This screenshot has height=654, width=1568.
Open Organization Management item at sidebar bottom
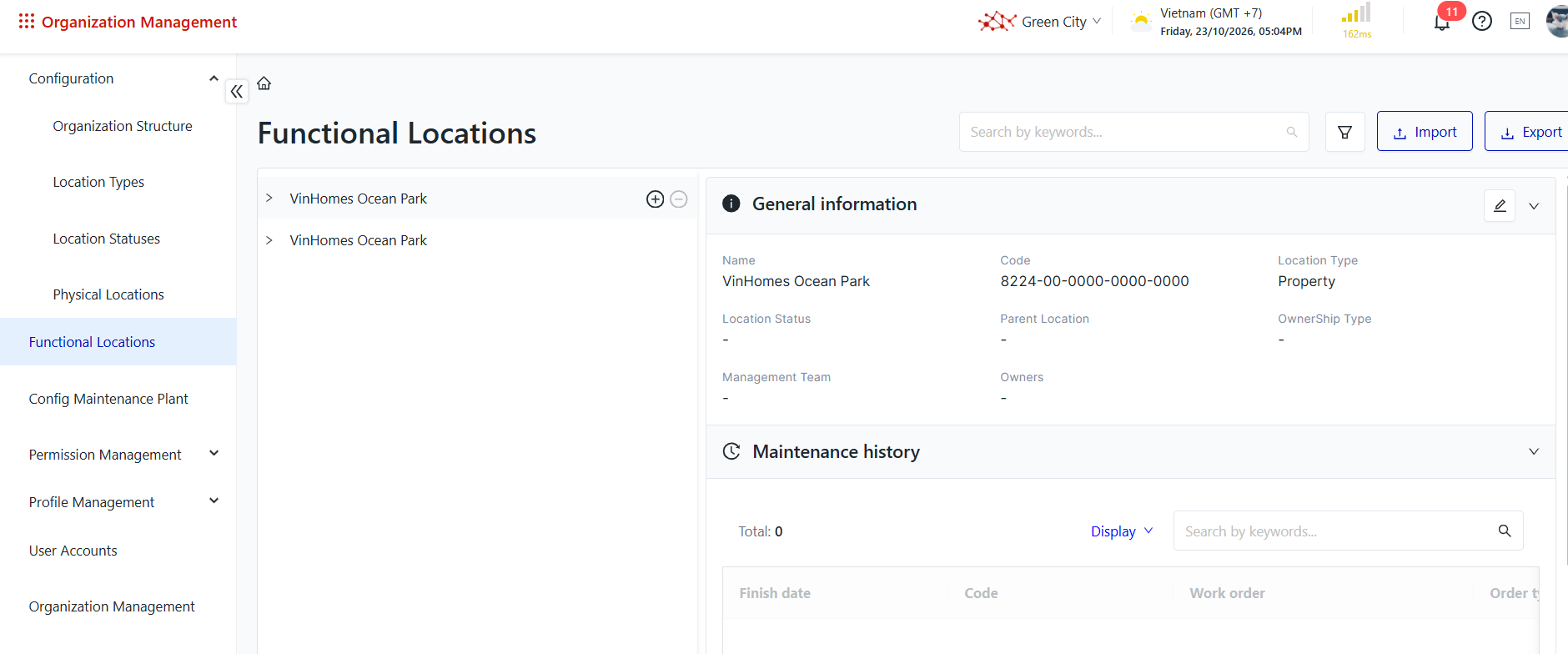112,606
